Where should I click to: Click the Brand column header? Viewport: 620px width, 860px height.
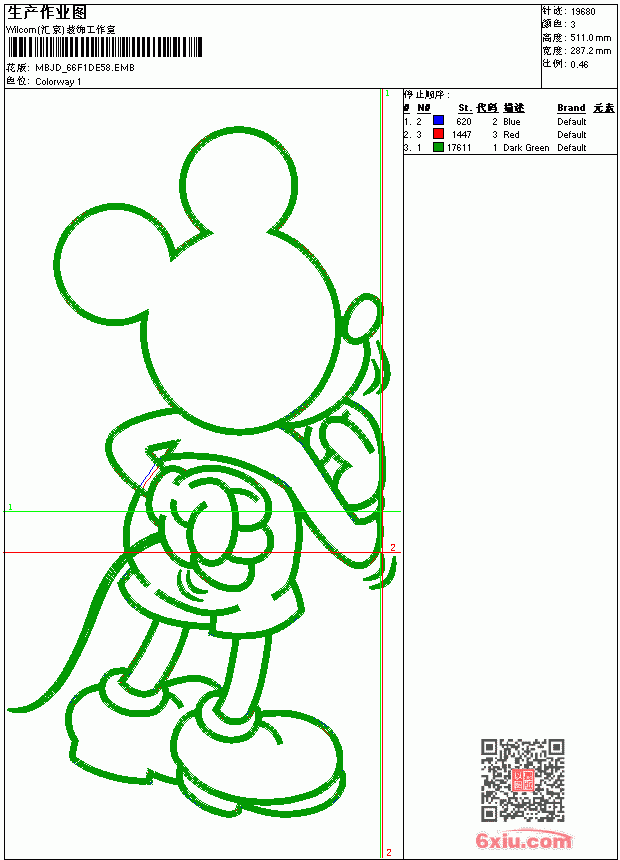click(571, 108)
